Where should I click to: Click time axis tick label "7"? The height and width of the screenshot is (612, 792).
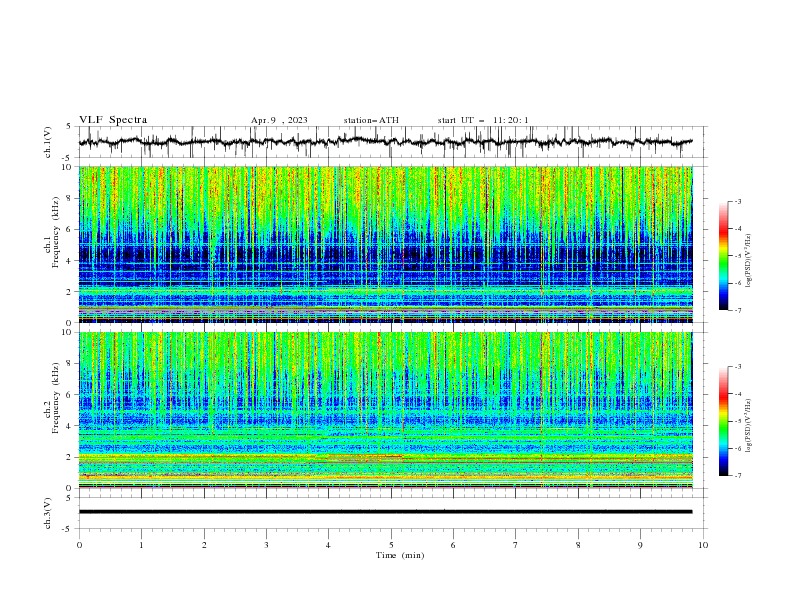click(516, 545)
